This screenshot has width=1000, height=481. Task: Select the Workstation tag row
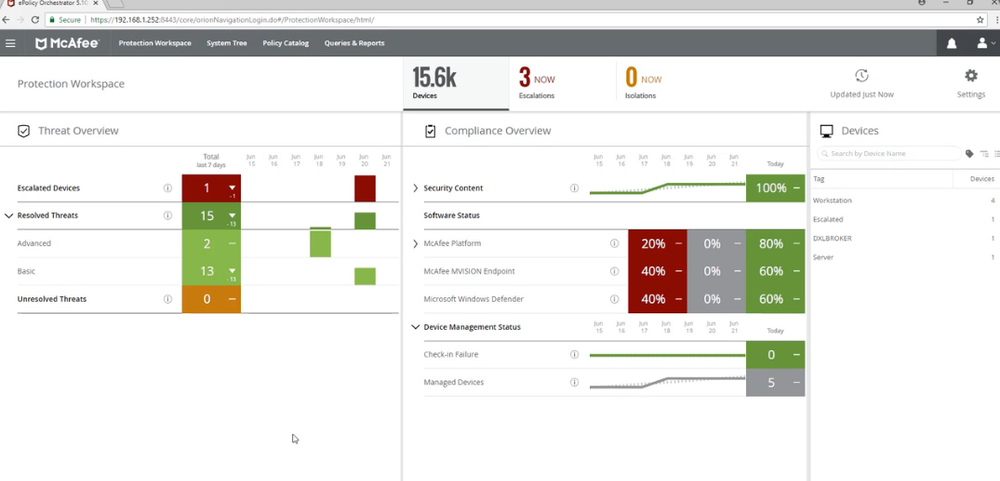point(903,200)
